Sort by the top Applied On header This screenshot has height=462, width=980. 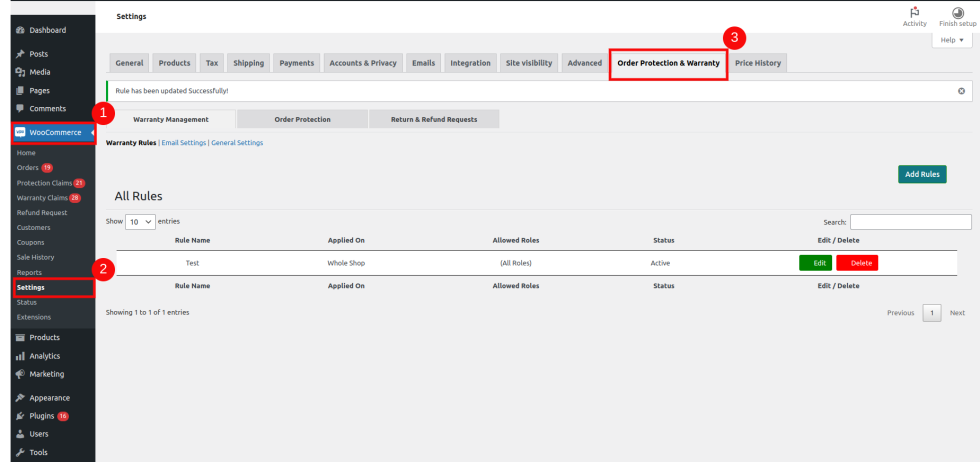pos(346,240)
